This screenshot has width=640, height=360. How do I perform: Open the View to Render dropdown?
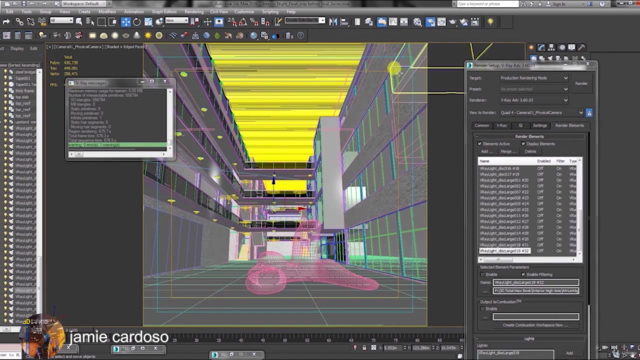[x=542, y=113]
